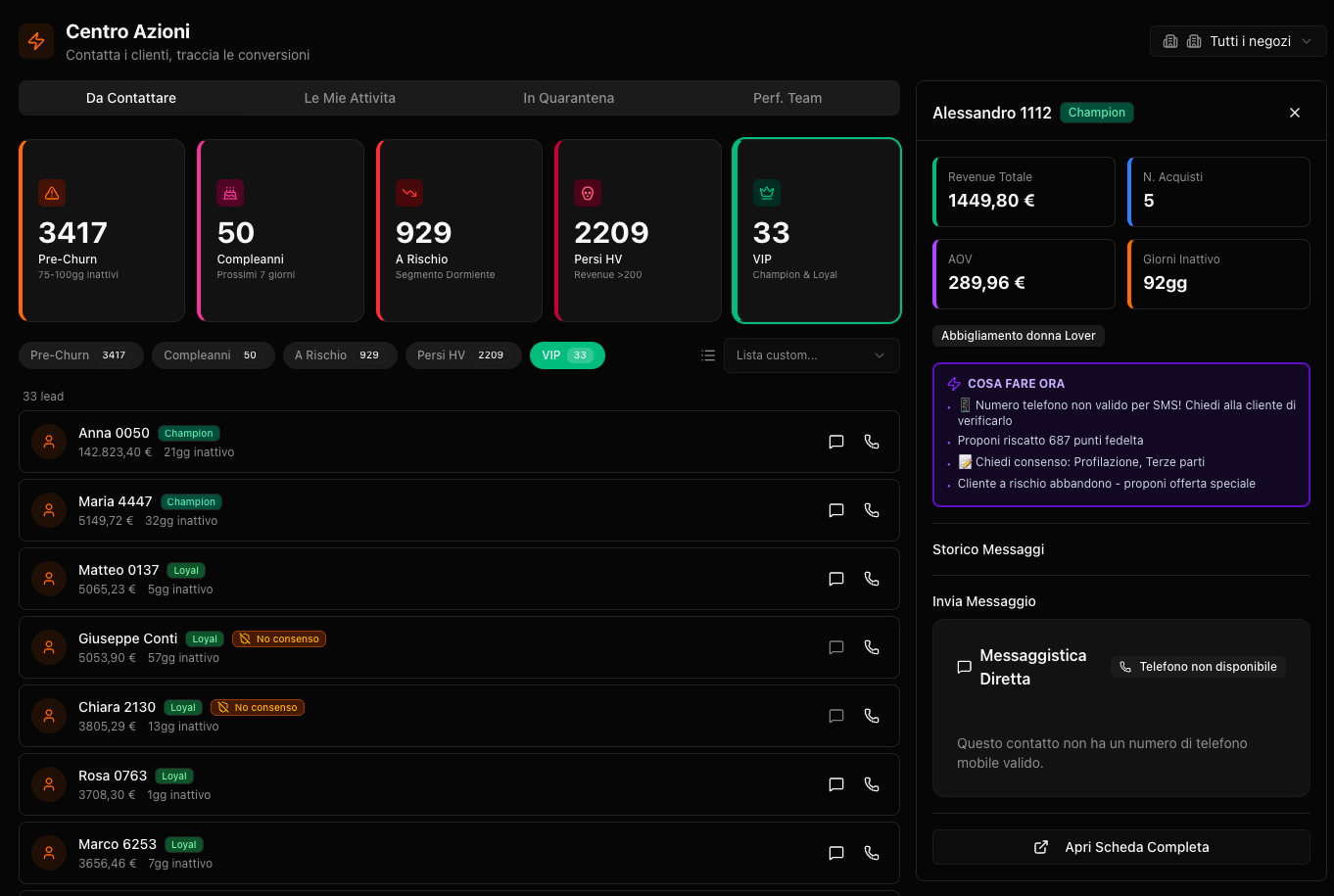This screenshot has height=896, width=1334.
Task: Toggle the VIP filter chip
Action: [x=566, y=355]
